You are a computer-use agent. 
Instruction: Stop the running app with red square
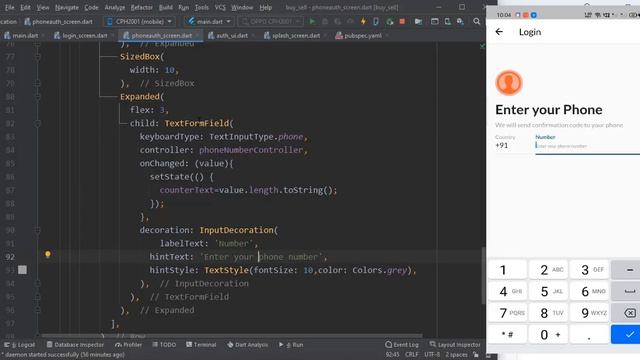(402, 21)
